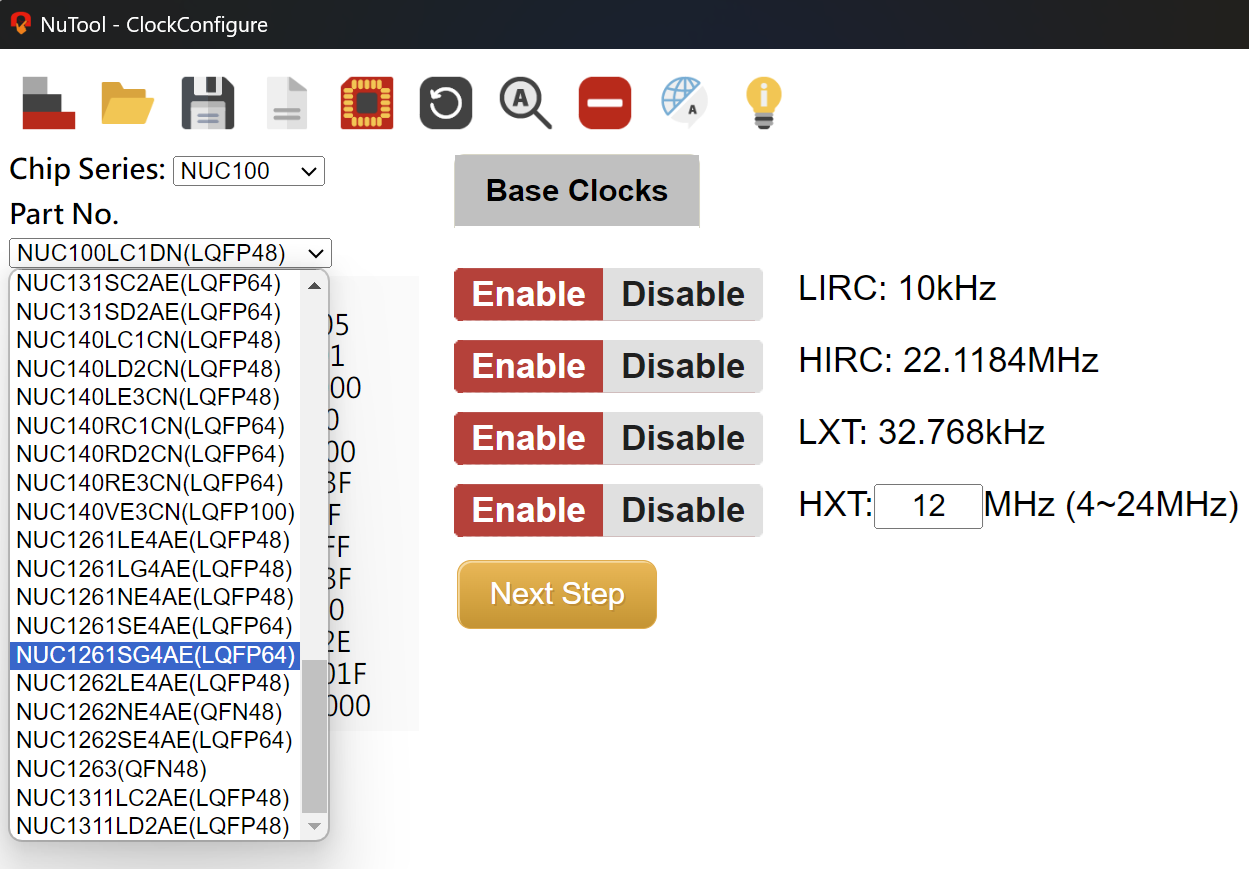This screenshot has width=1249, height=869.
Task: Click the list scrollbar down arrow
Action: [314, 826]
